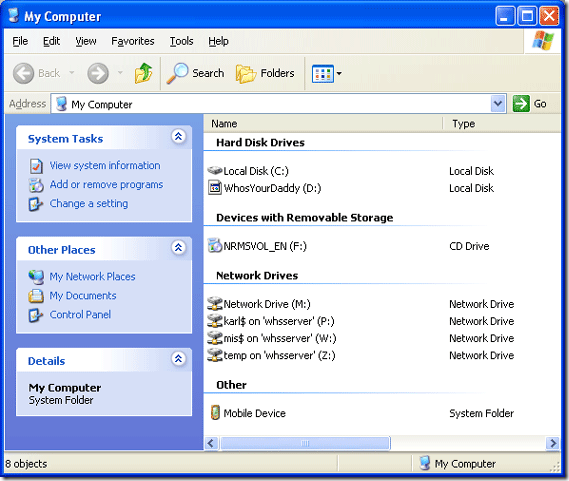This screenshot has height=481, width=569.
Task: Click the My Network Places icon
Action: (x=36, y=277)
